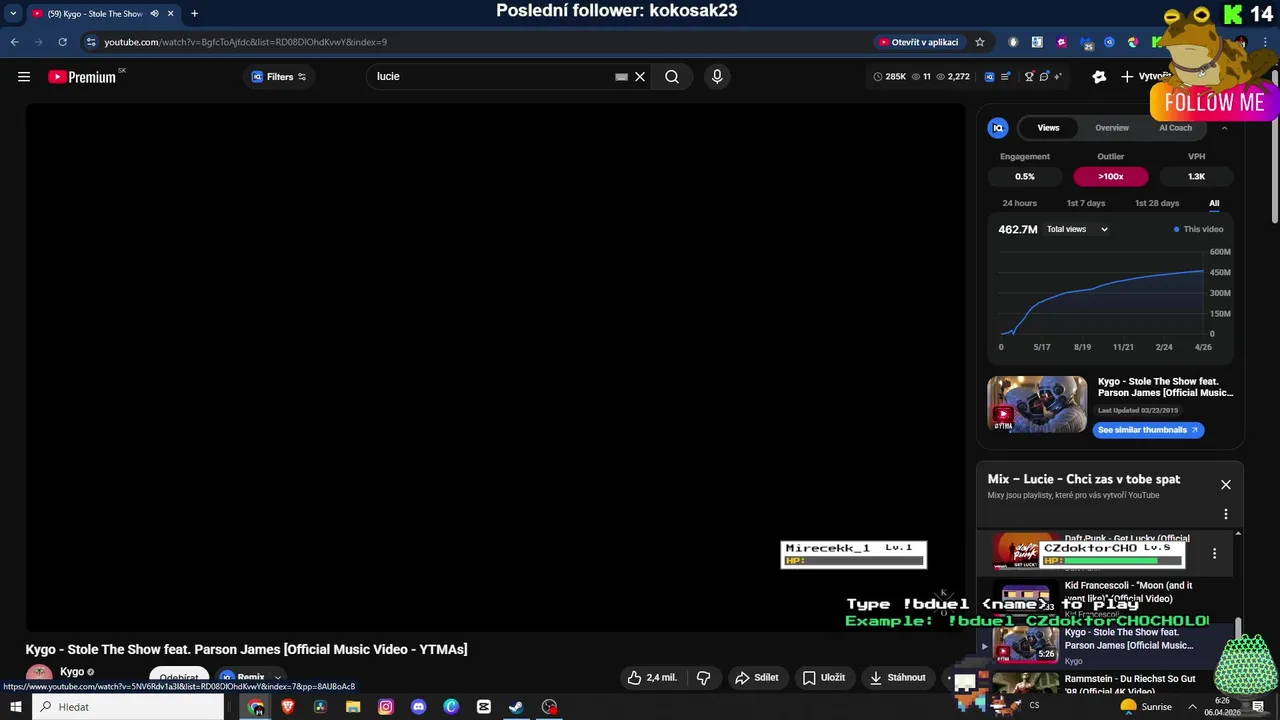Viewport: 1280px width, 720px height.
Task: Click the >100x Outlier pill
Action: [x=1110, y=176]
